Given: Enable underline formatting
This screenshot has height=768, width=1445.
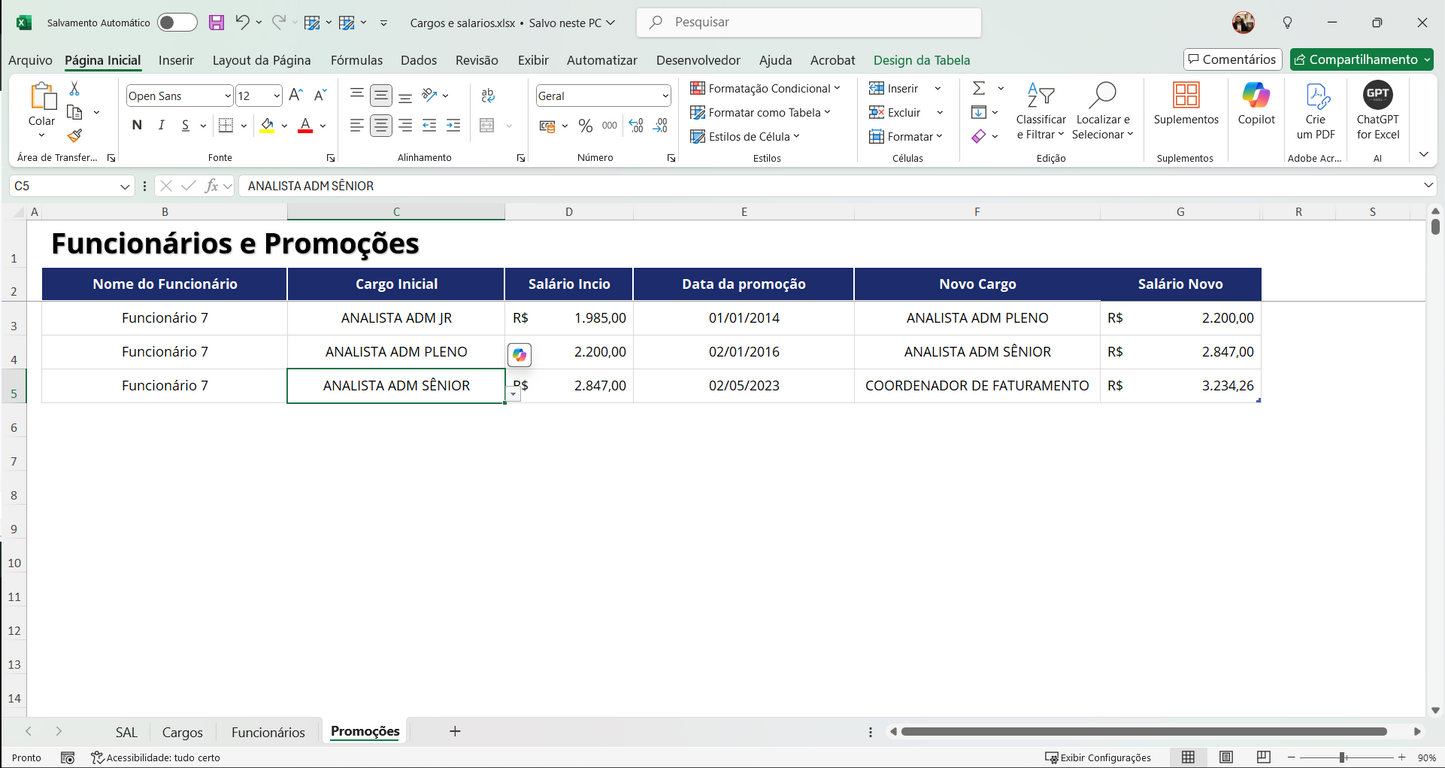Looking at the screenshot, I should 184,125.
